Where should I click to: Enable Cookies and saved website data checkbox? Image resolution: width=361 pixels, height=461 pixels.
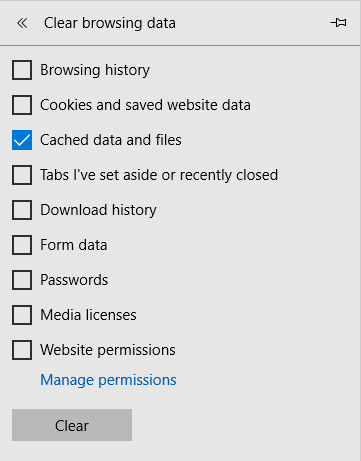(22, 105)
